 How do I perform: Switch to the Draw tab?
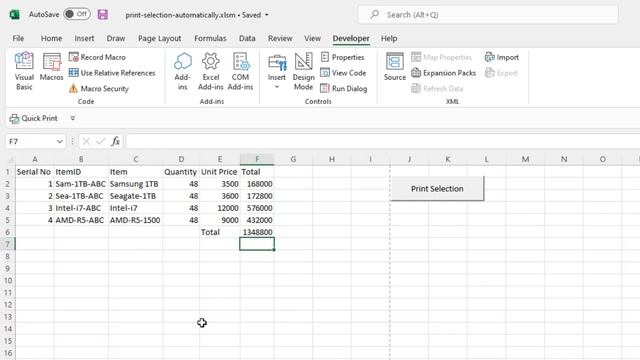pyautogui.click(x=116, y=38)
